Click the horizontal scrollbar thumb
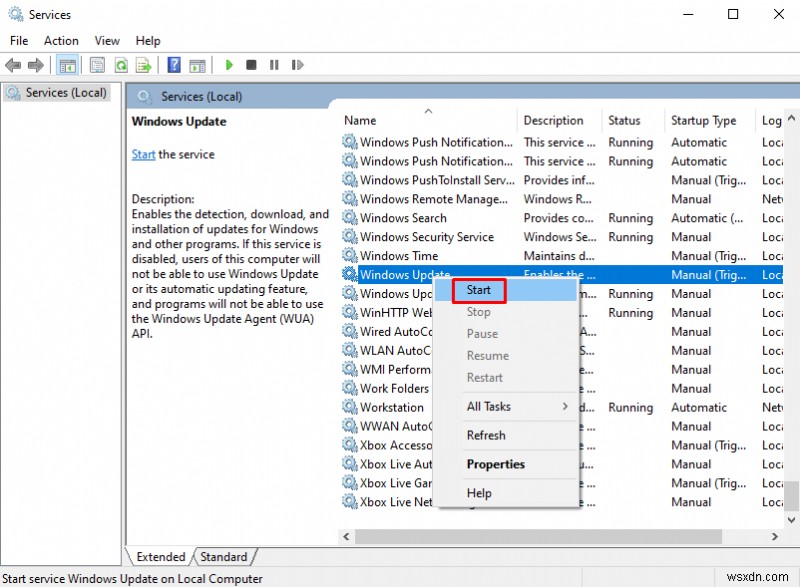Viewport: 800px width, 587px height. pos(538,537)
